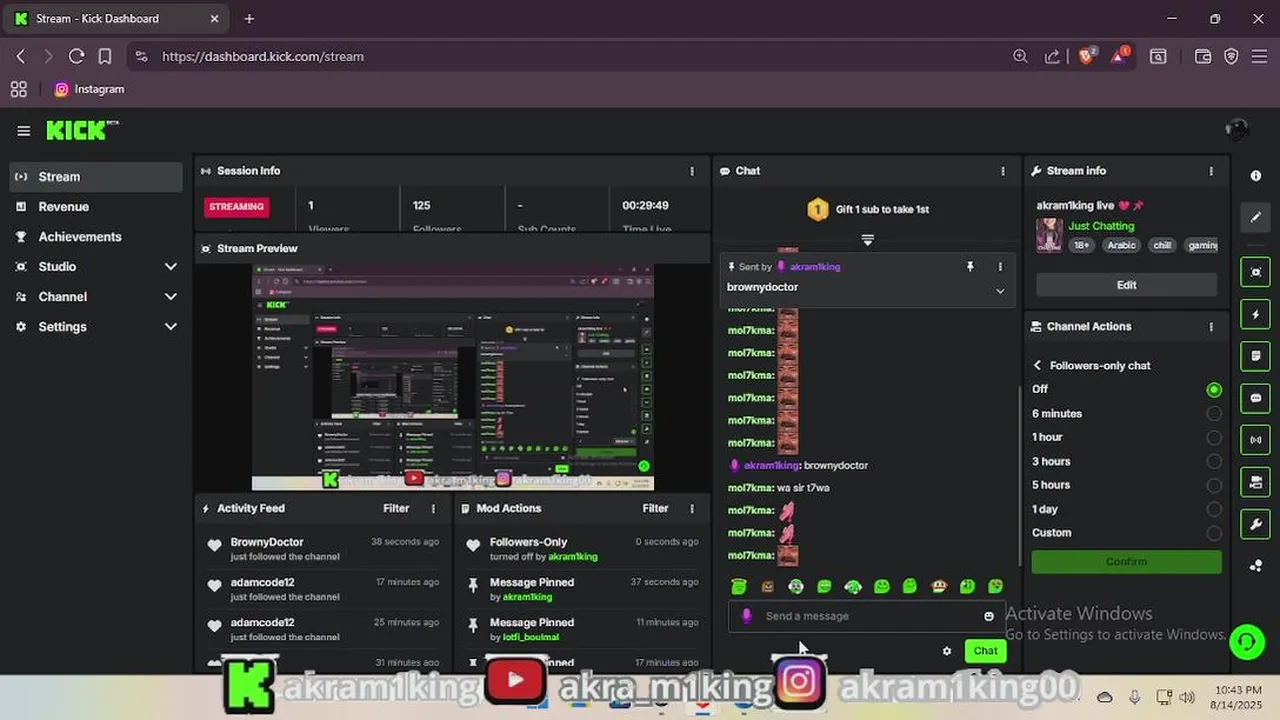The height and width of the screenshot is (720, 1280).
Task: Click the Just Chatting category link
Action: click(1101, 226)
